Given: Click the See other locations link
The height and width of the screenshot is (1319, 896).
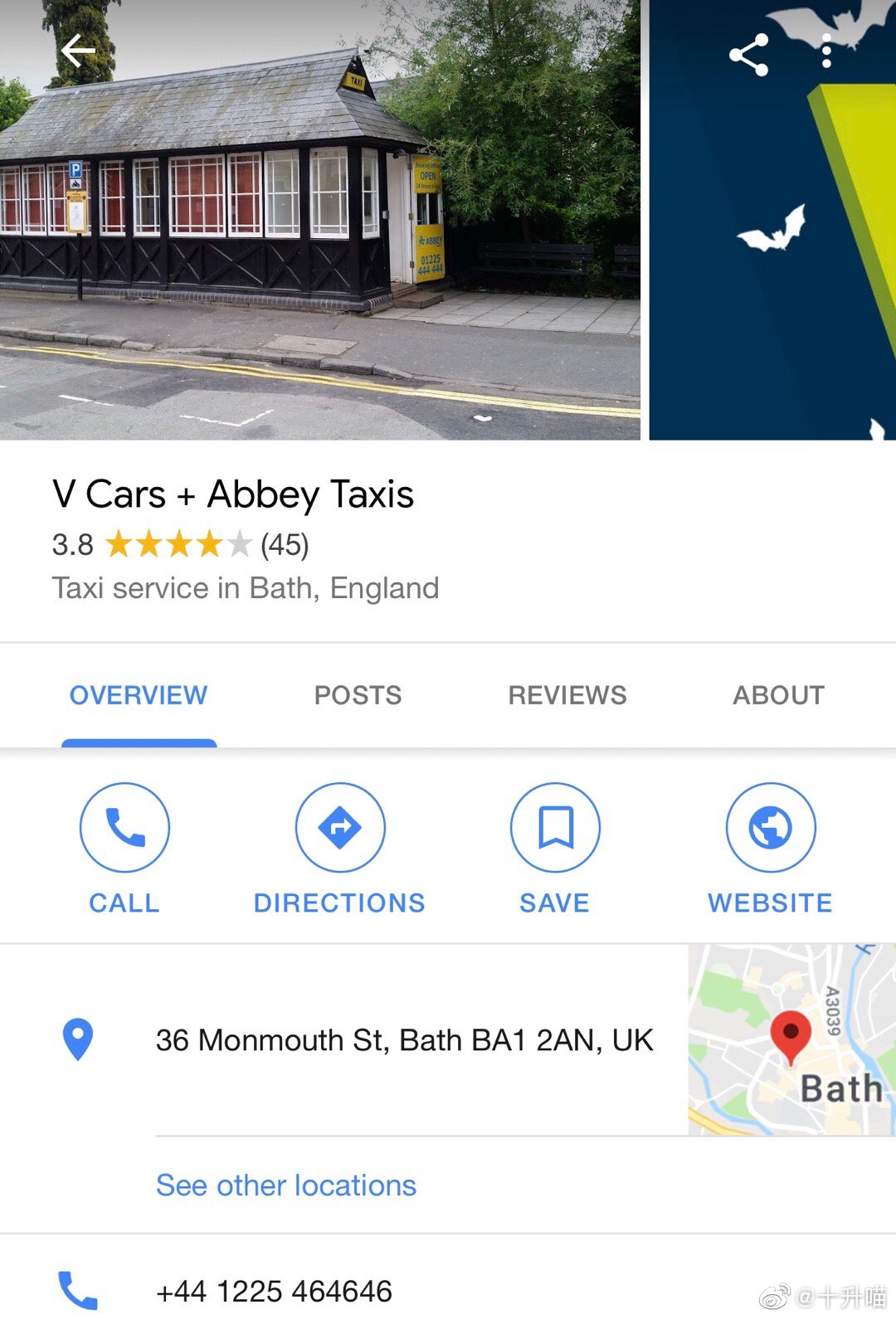Looking at the screenshot, I should (286, 1185).
